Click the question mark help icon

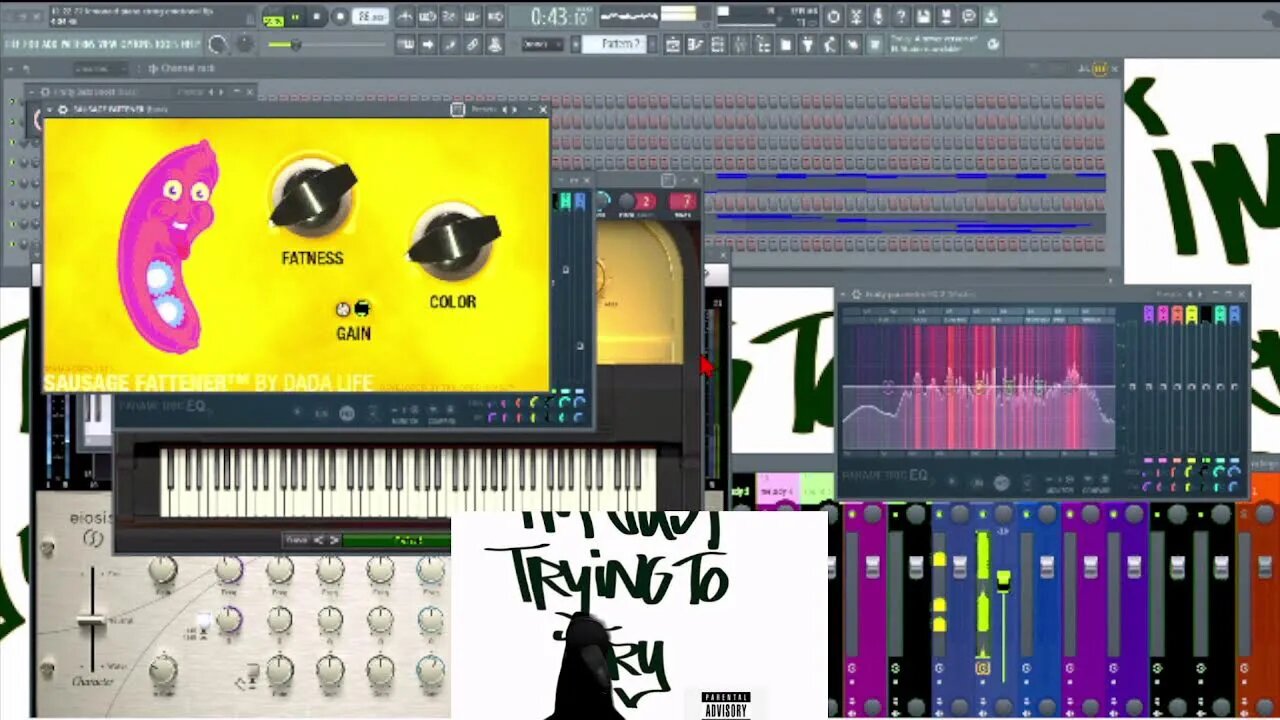pyautogui.click(x=901, y=17)
